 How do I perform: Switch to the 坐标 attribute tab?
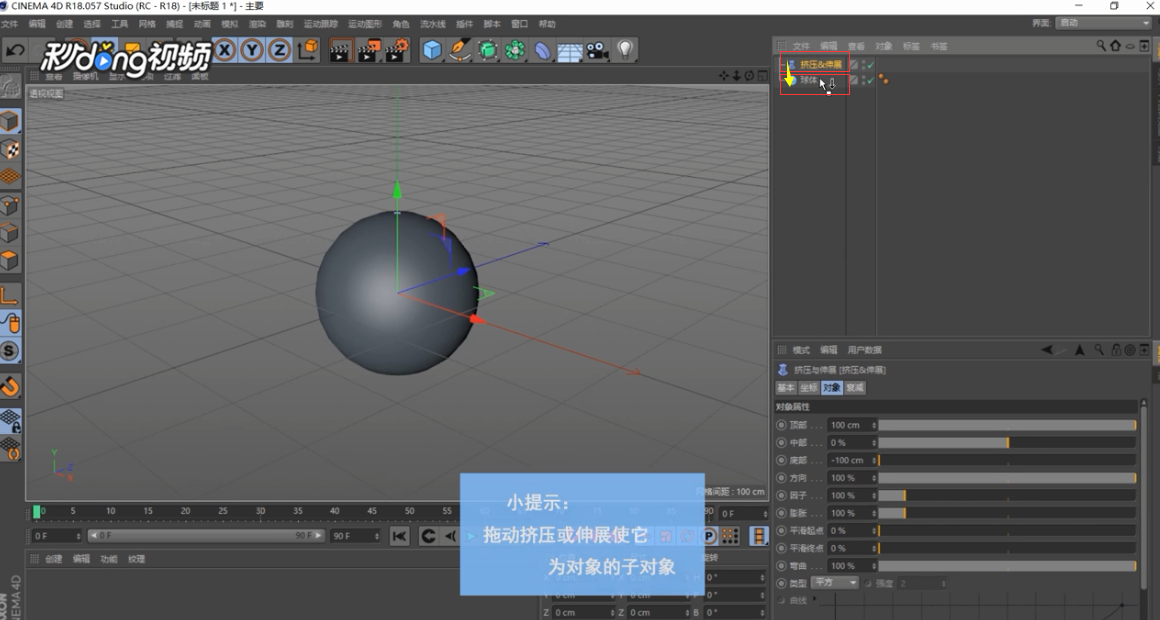coord(809,388)
